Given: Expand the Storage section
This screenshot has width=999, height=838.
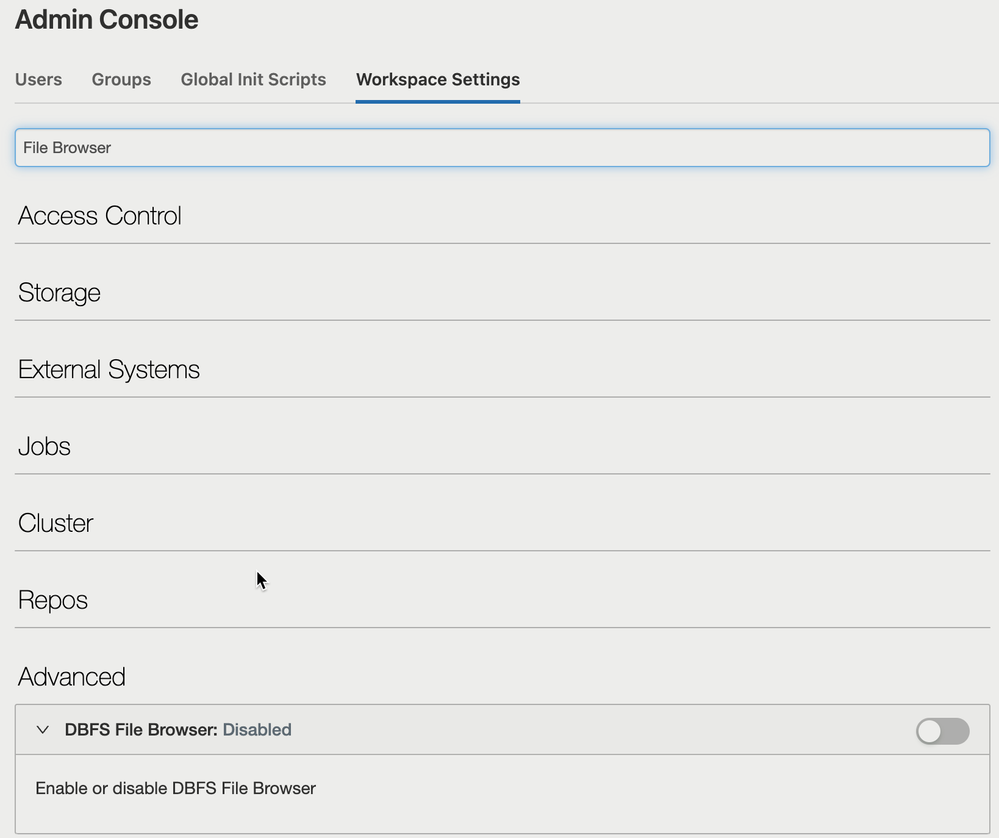Looking at the screenshot, I should tap(59, 293).
